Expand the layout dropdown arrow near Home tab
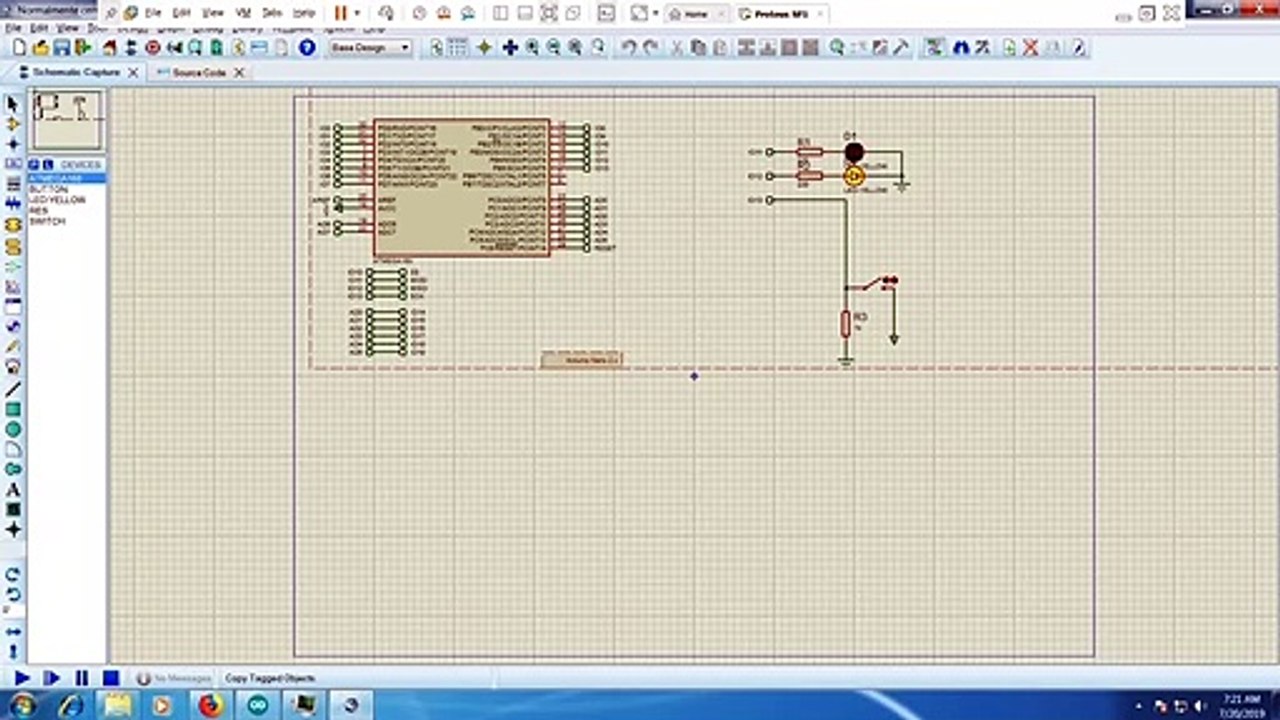This screenshot has height=720, width=1280. (x=655, y=13)
